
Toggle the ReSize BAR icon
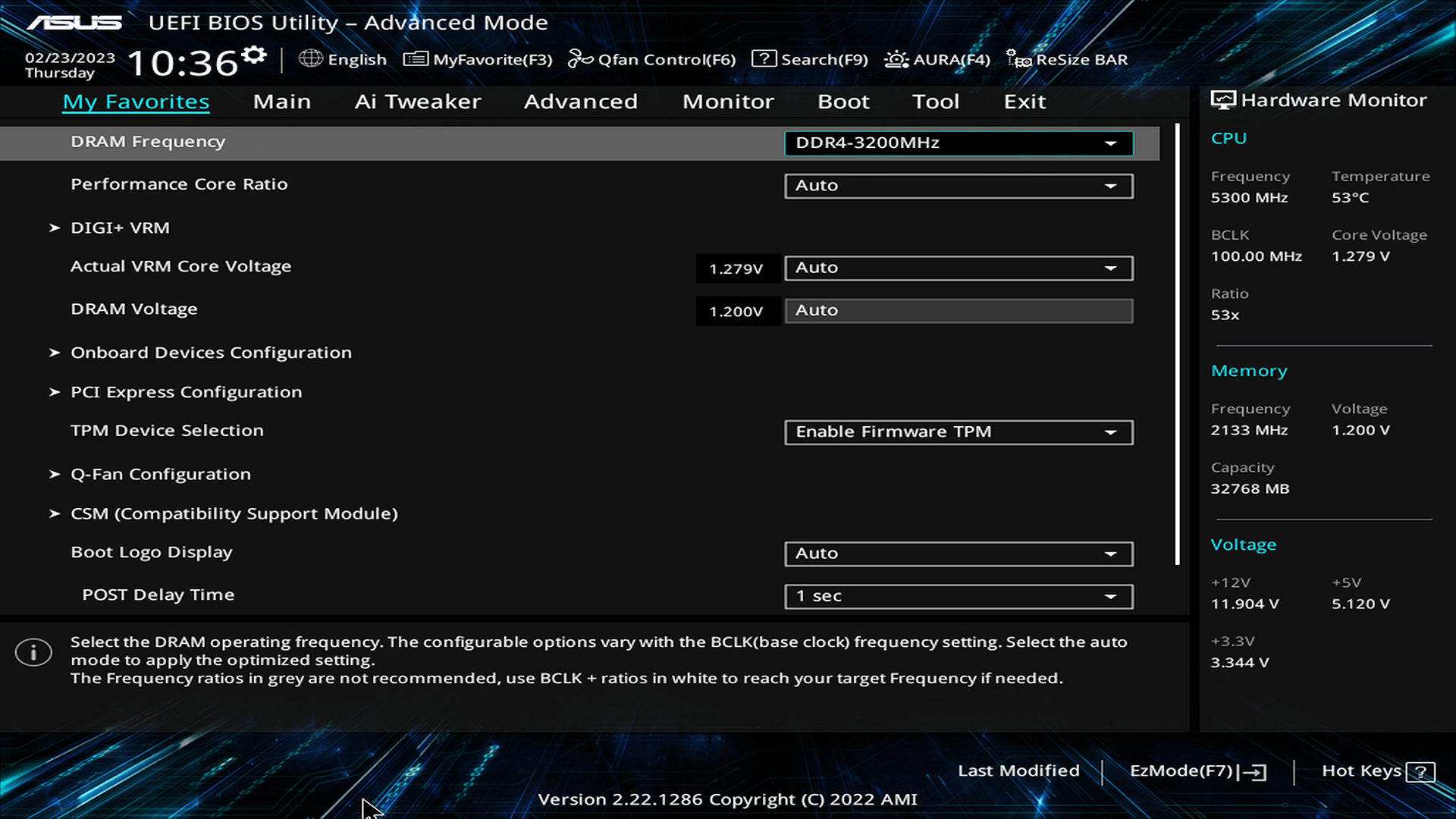(1018, 59)
